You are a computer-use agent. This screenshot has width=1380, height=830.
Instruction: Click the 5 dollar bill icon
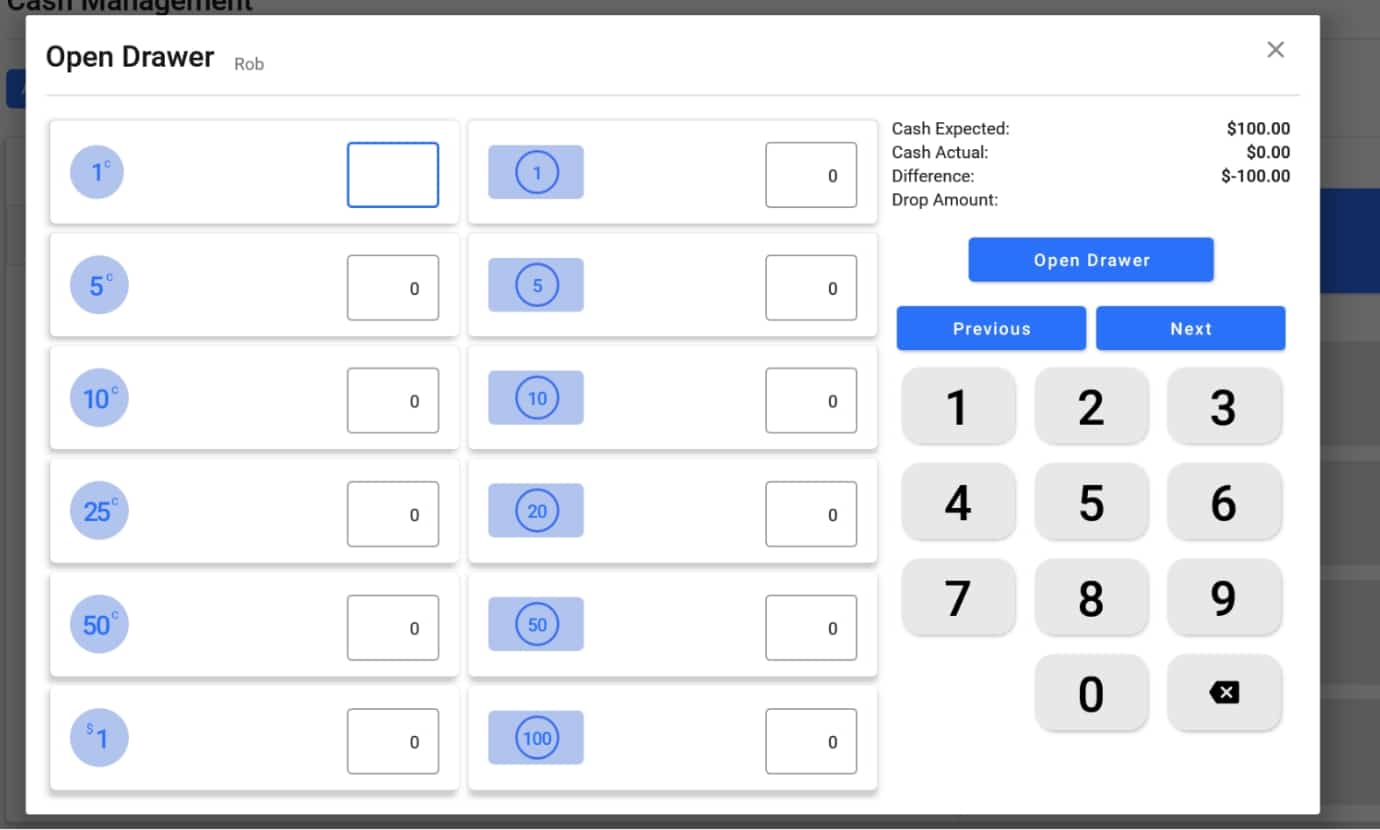point(536,285)
